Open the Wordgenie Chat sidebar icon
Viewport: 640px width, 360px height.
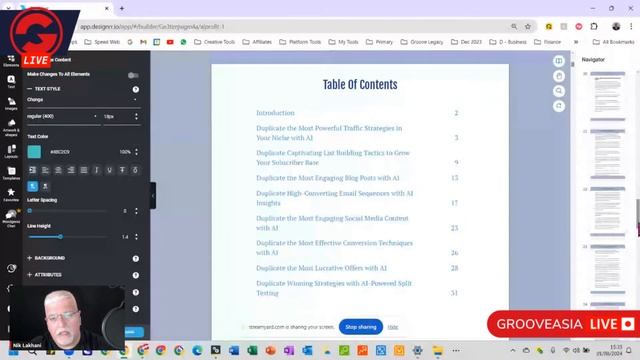point(11,218)
